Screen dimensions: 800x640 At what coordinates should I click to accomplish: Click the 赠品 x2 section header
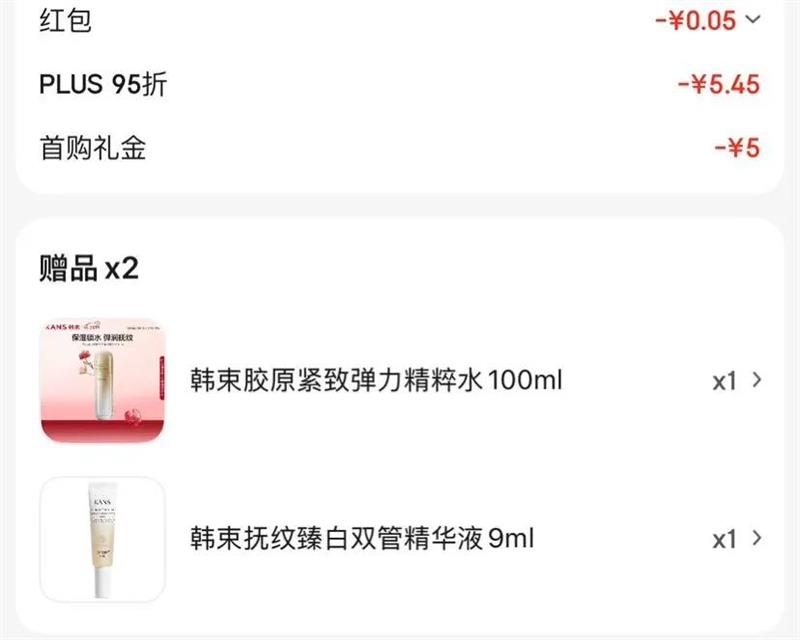coord(89,268)
